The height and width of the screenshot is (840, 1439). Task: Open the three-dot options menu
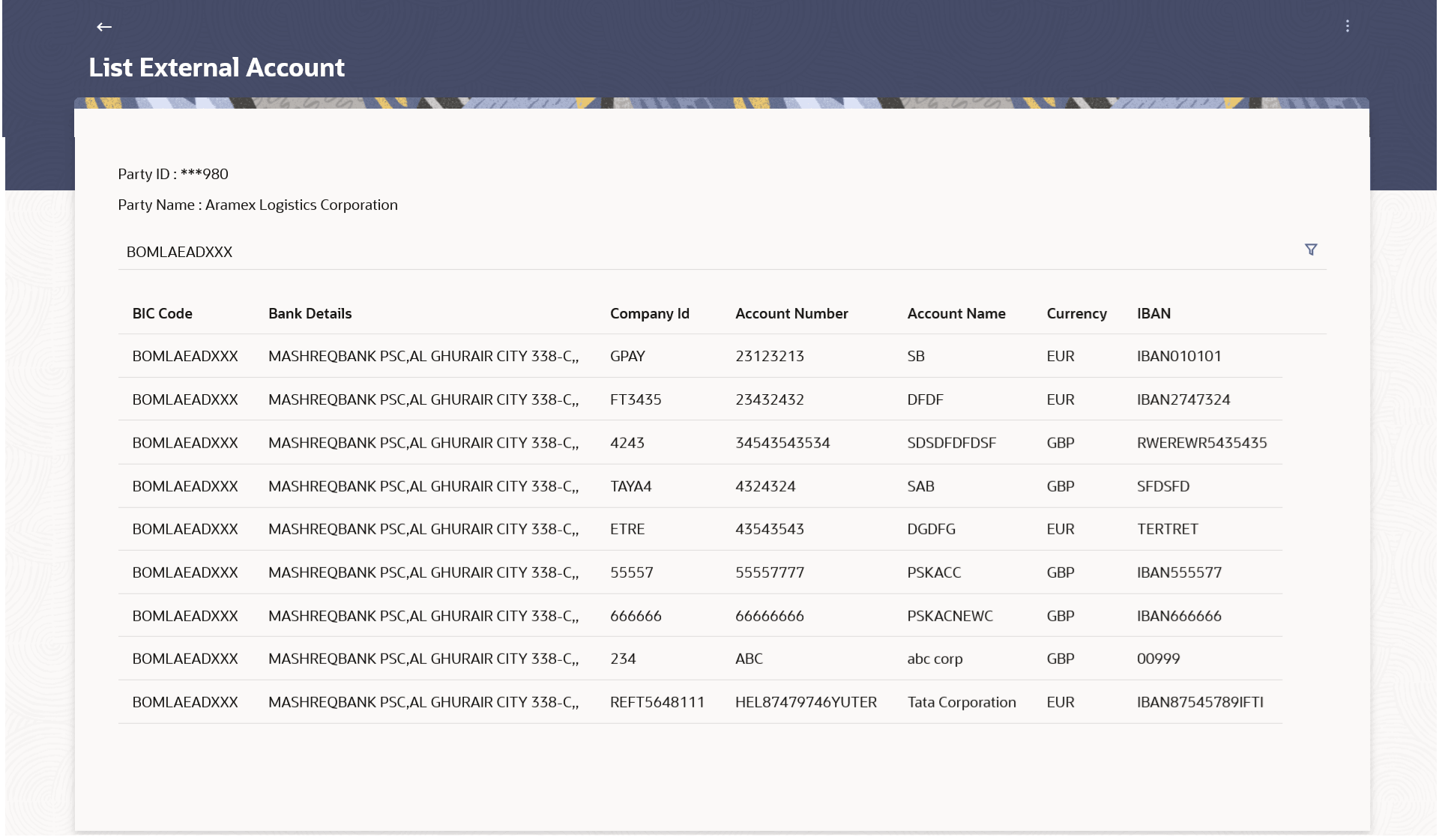point(1347,26)
